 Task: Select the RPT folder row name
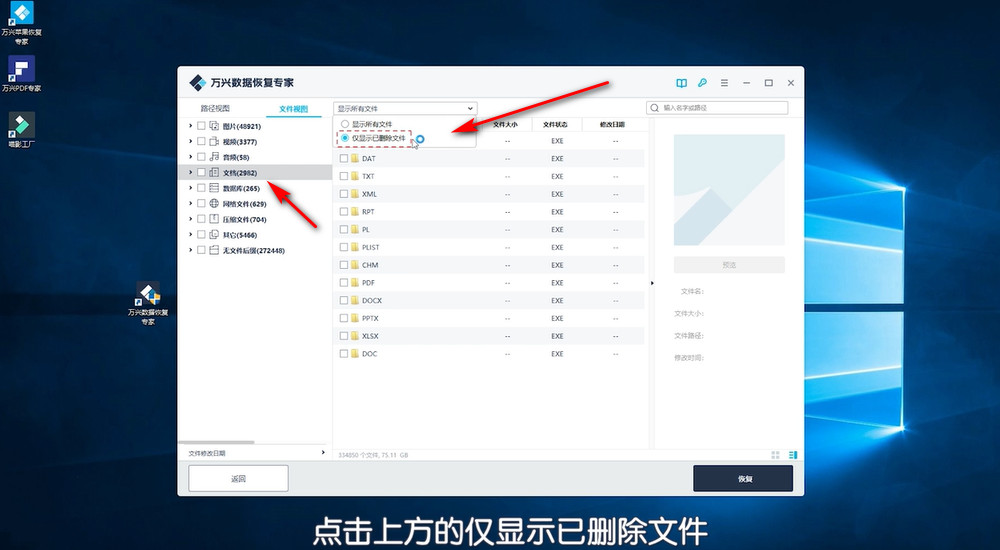(369, 212)
